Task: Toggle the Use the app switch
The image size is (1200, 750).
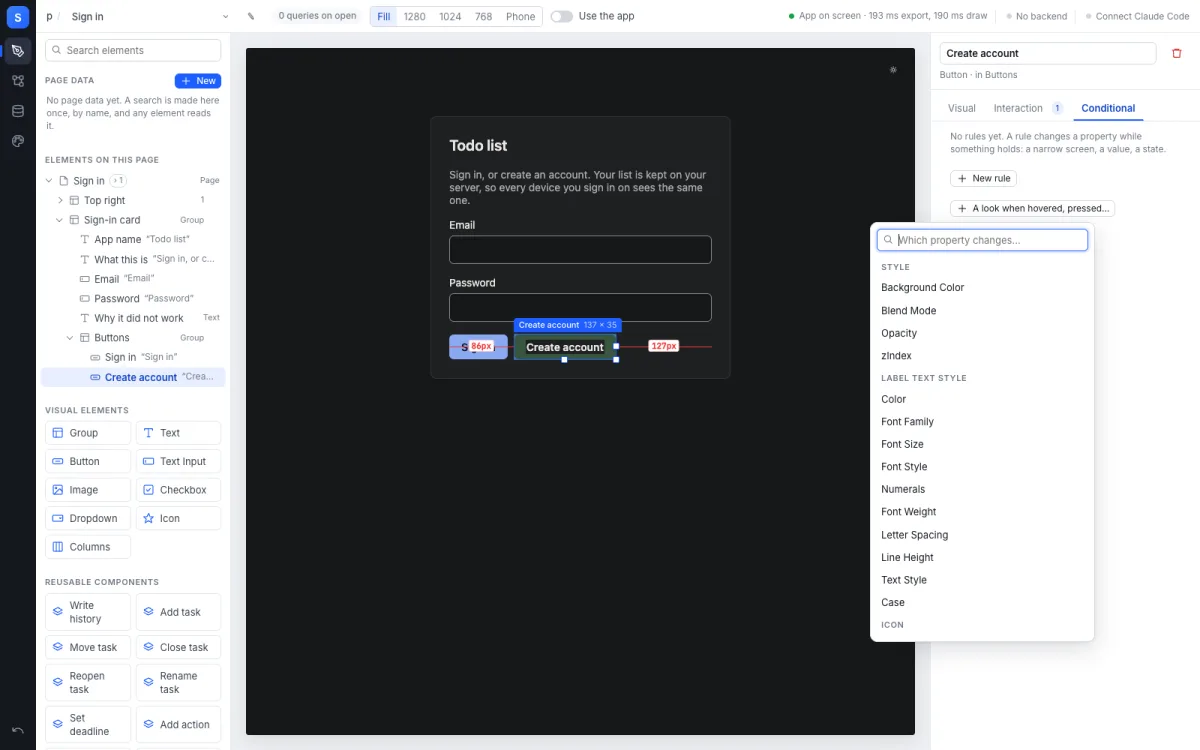Action: point(562,16)
